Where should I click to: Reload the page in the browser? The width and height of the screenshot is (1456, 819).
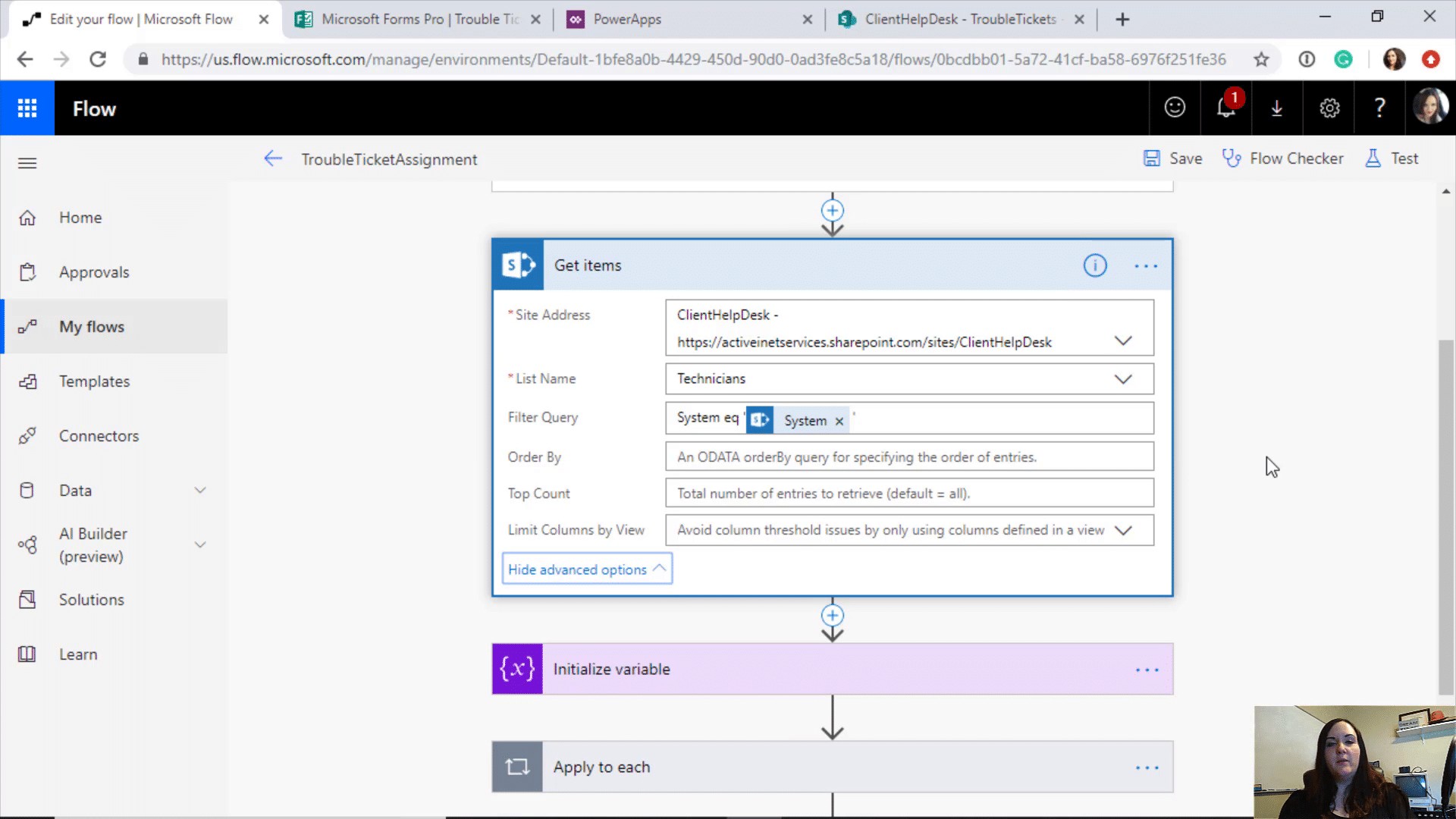pos(98,59)
